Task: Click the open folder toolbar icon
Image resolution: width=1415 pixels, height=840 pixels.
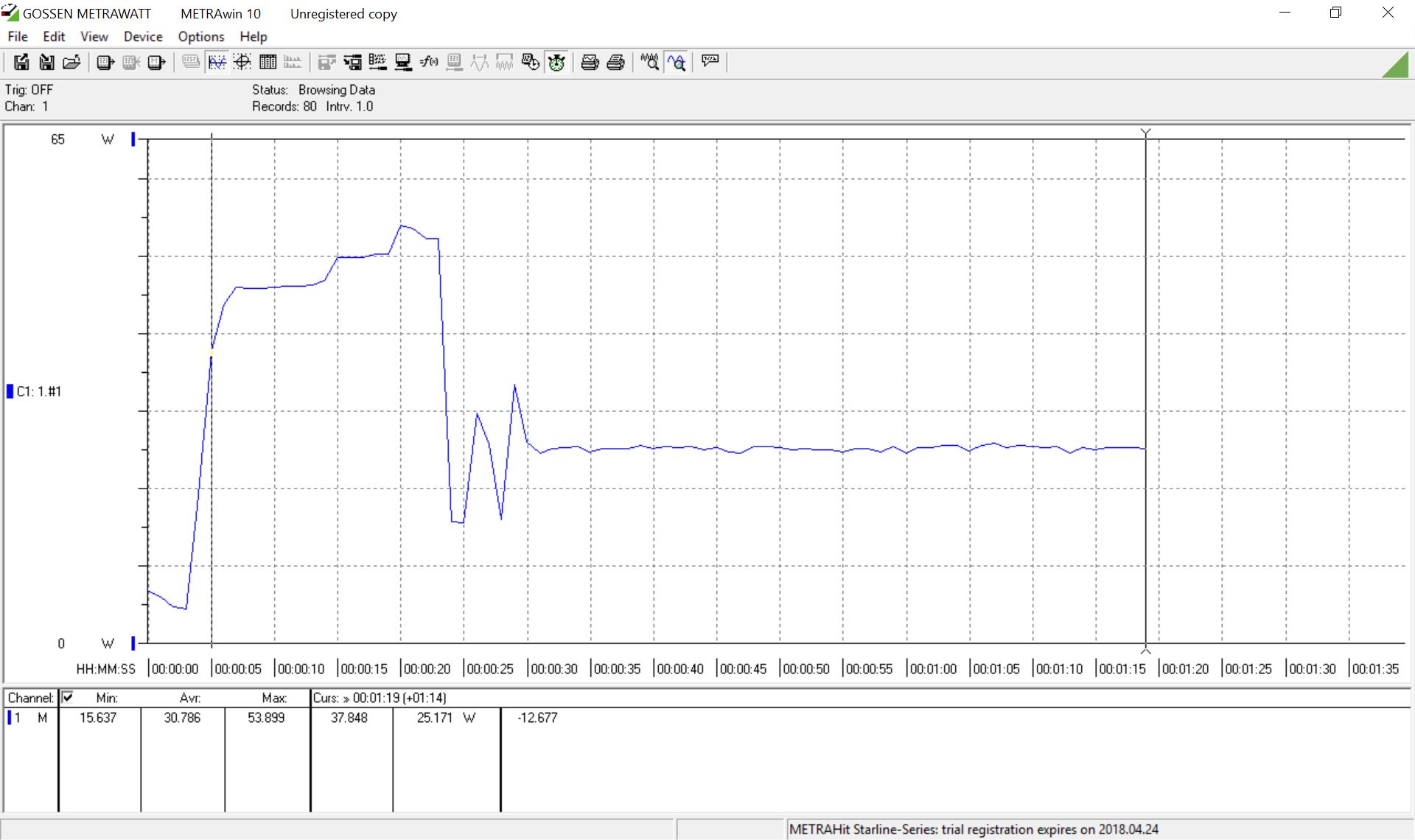Action: (x=71, y=63)
